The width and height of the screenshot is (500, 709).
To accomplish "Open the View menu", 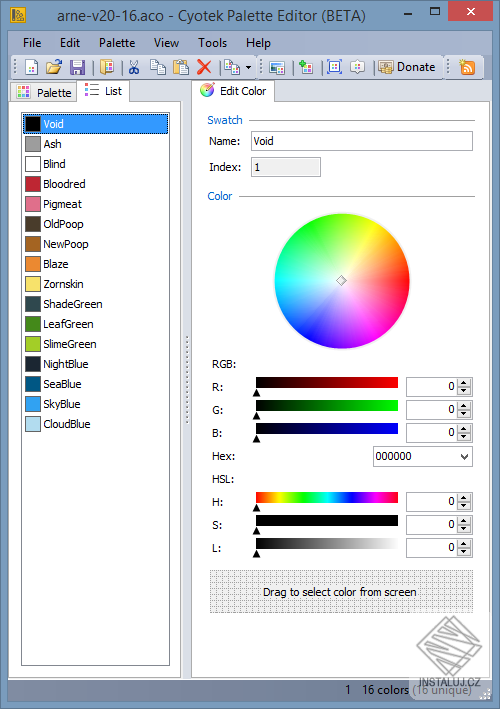I will pos(166,43).
